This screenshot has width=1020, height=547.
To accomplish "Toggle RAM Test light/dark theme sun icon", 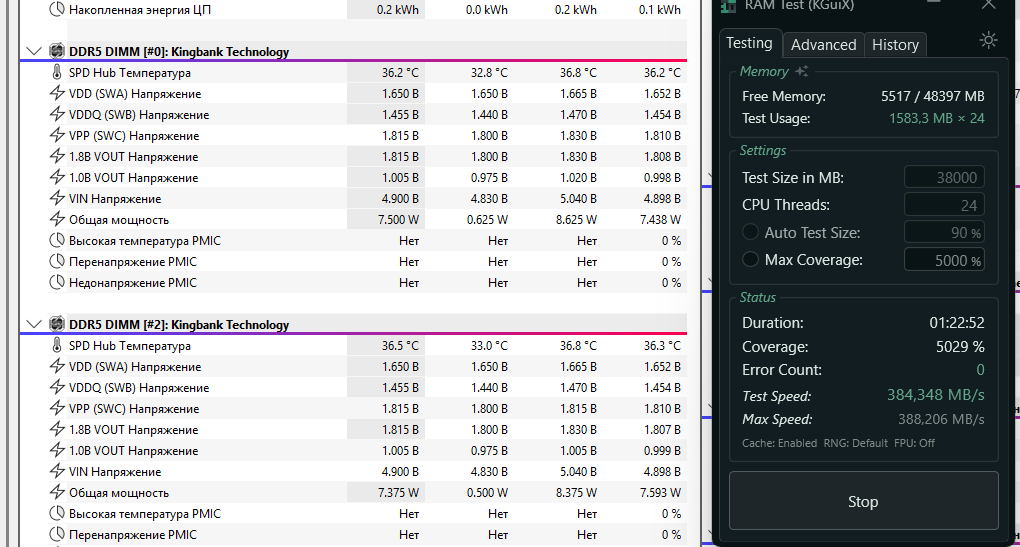I will [x=988, y=40].
